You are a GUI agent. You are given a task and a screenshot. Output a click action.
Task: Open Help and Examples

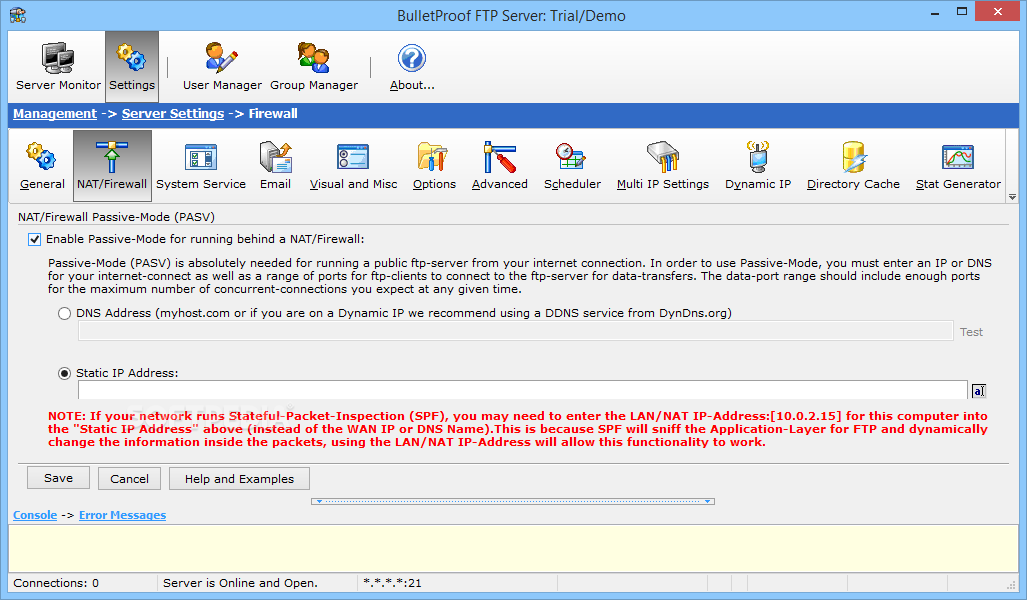point(239,479)
